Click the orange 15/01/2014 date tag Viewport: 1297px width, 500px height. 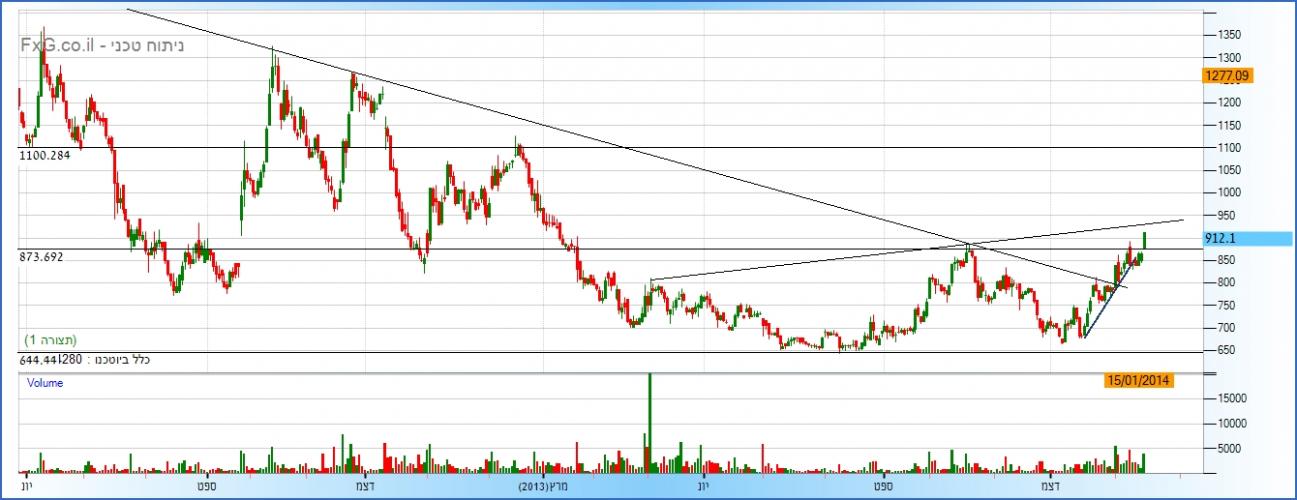tap(1138, 380)
